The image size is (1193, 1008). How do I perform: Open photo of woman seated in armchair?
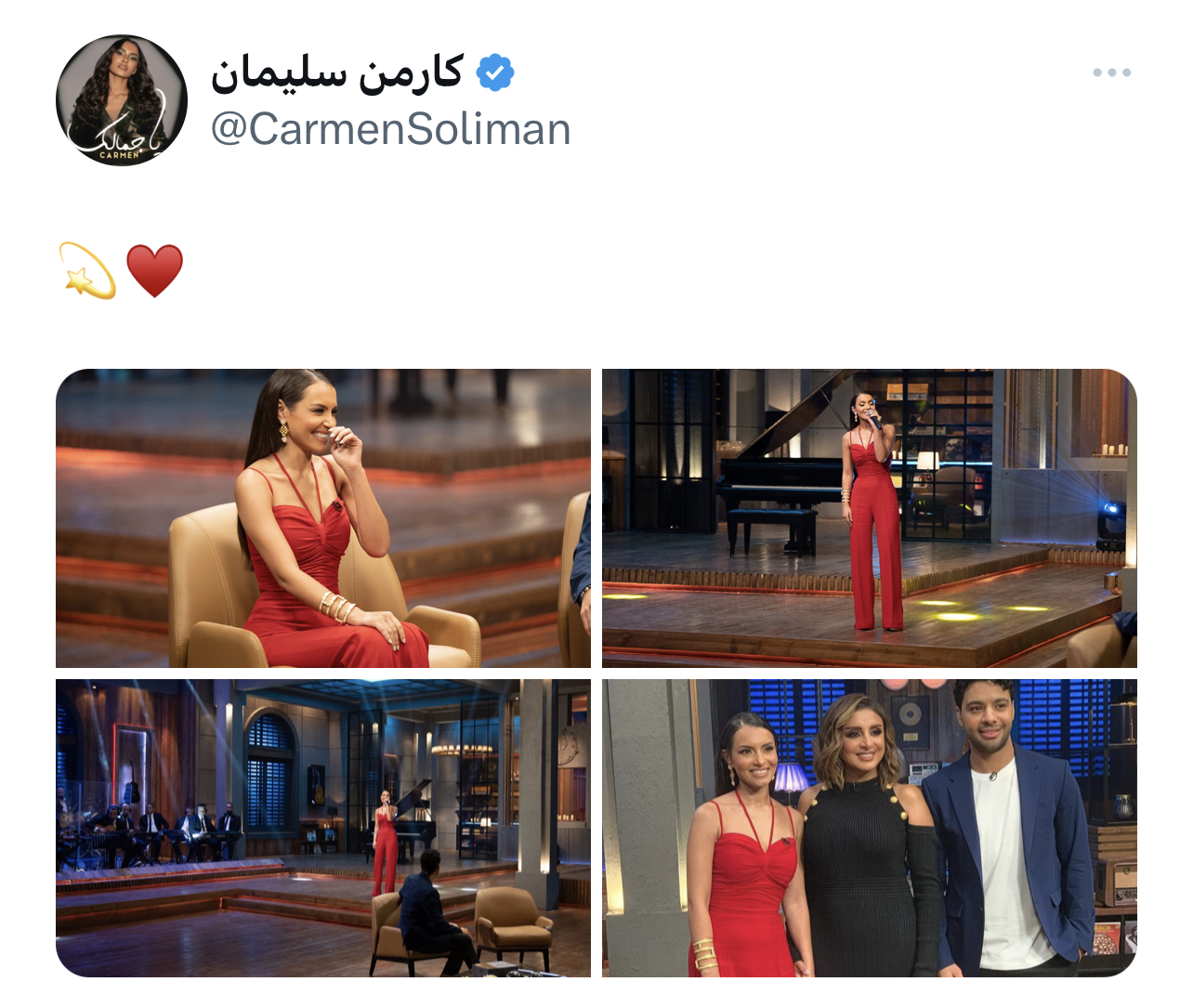coord(323,518)
